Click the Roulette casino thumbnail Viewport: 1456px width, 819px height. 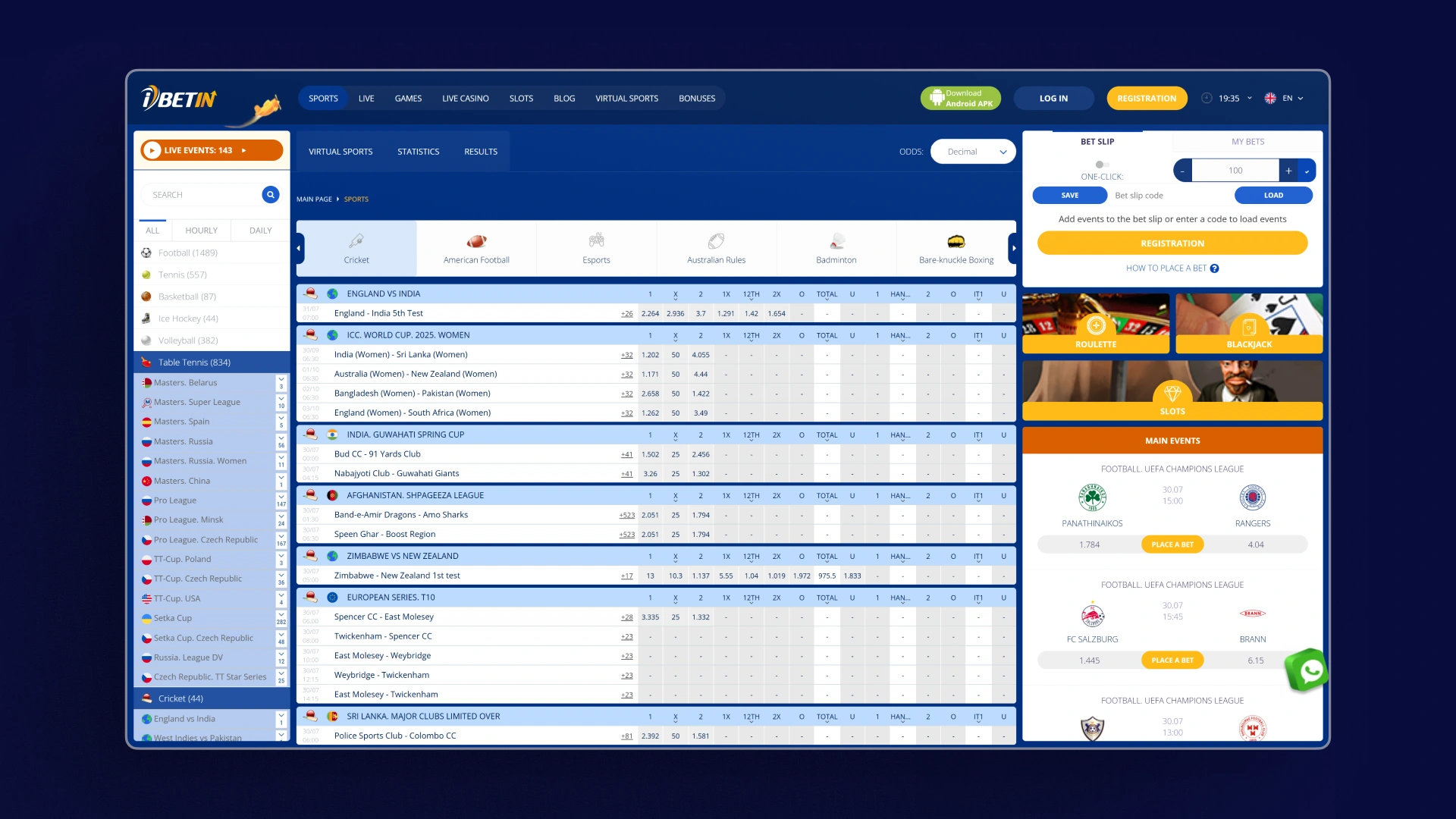(1096, 324)
